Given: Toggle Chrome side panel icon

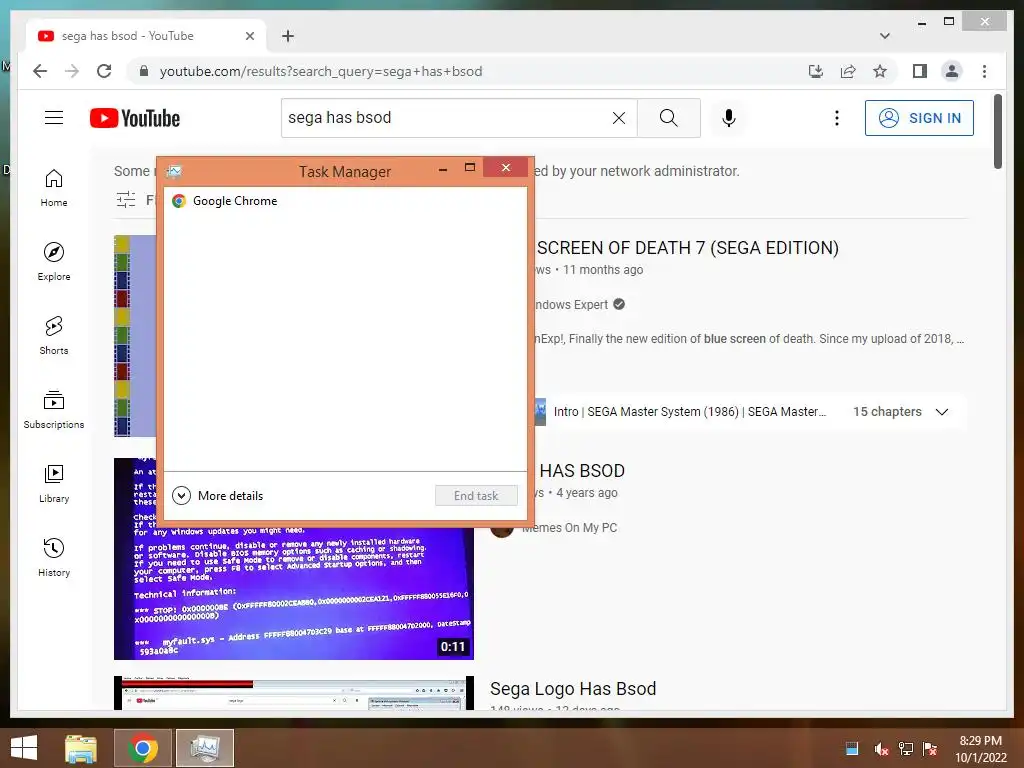Looking at the screenshot, I should click(x=920, y=71).
